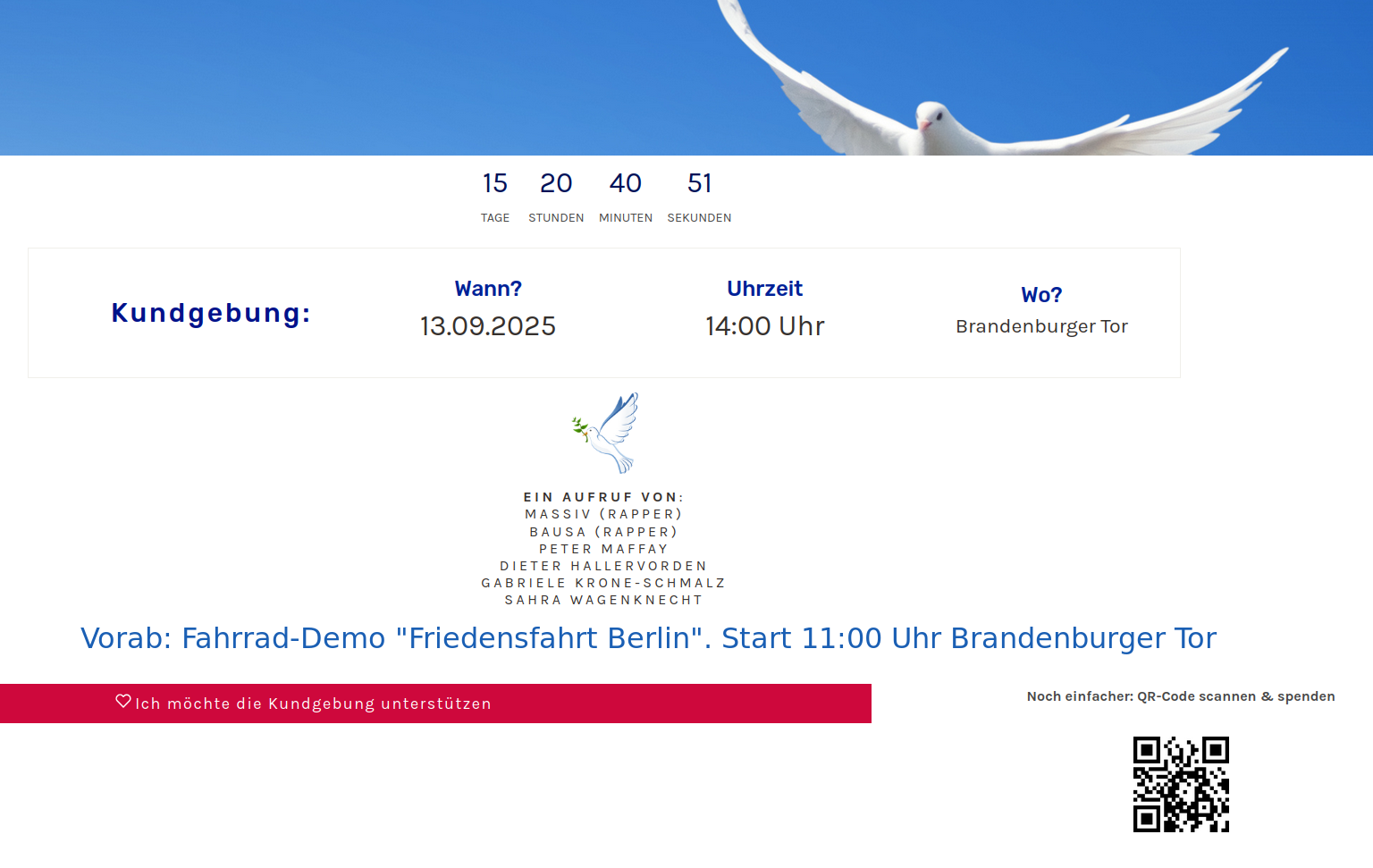1373x868 pixels.
Task: Click the peace dove with olive branch logo
Action: coord(605,433)
